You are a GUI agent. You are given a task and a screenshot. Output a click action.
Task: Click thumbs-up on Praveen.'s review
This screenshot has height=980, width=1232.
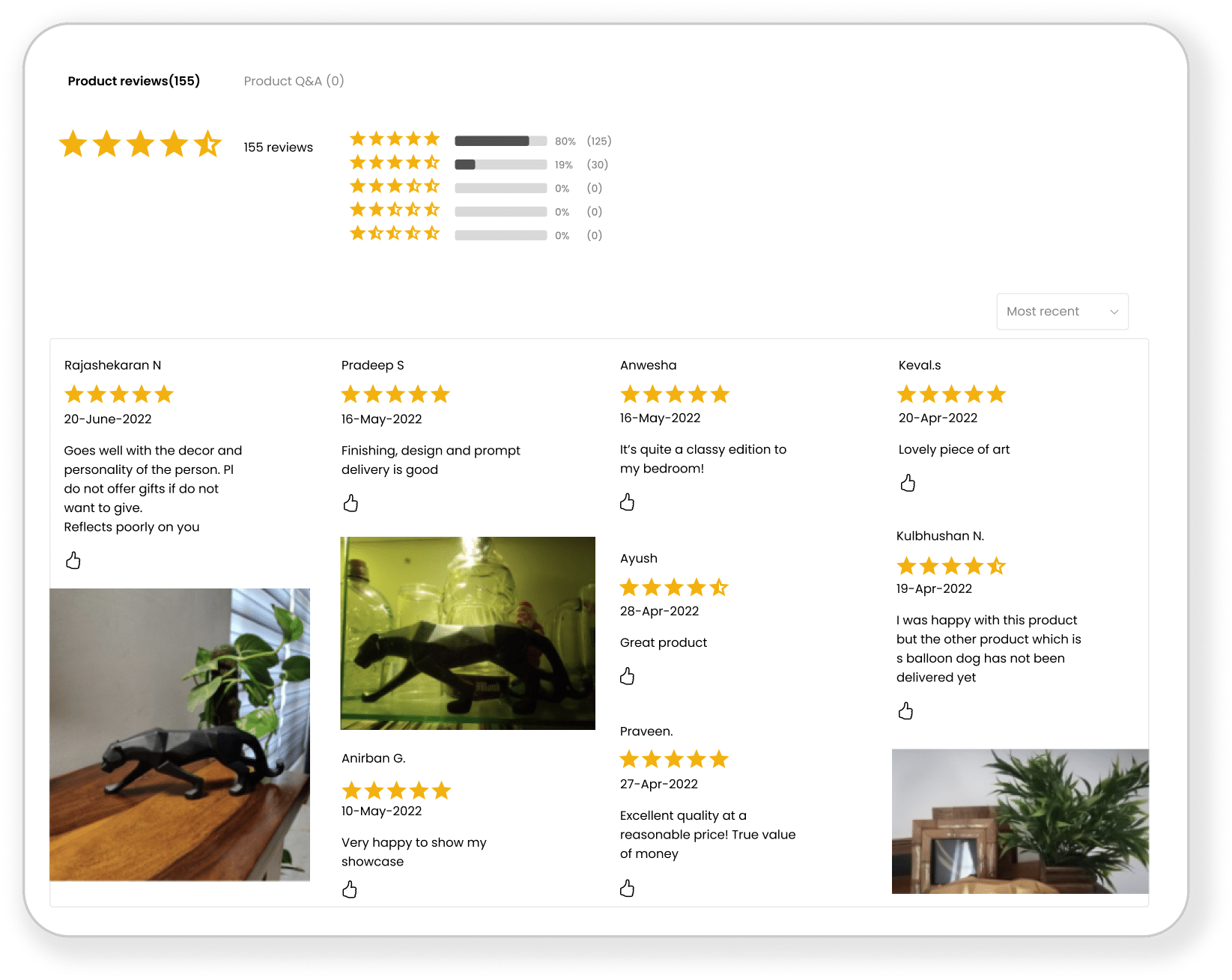[x=628, y=889]
